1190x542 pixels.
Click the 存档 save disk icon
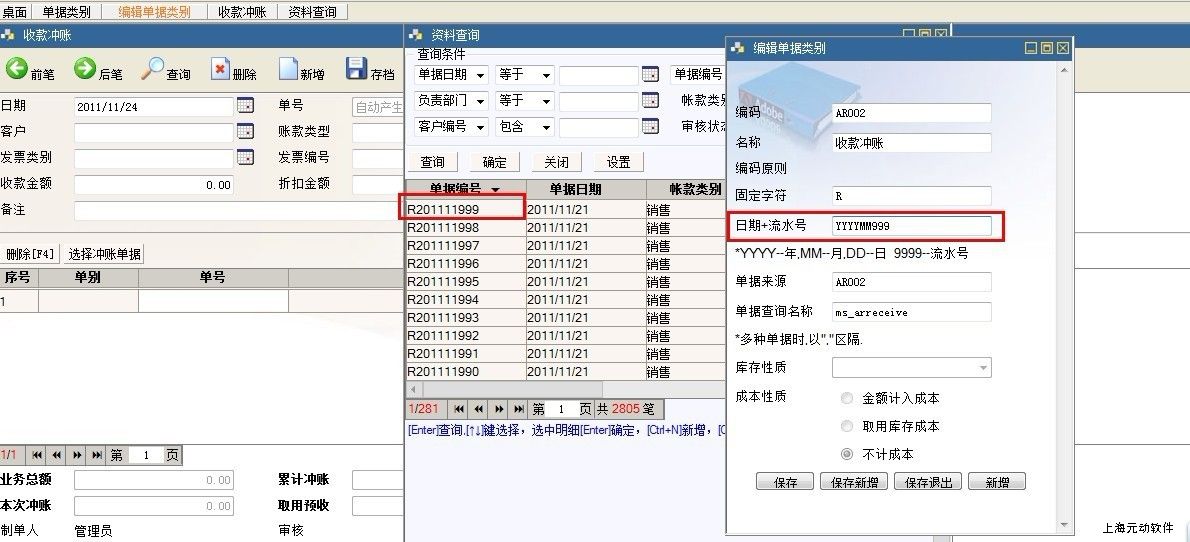(x=357, y=69)
